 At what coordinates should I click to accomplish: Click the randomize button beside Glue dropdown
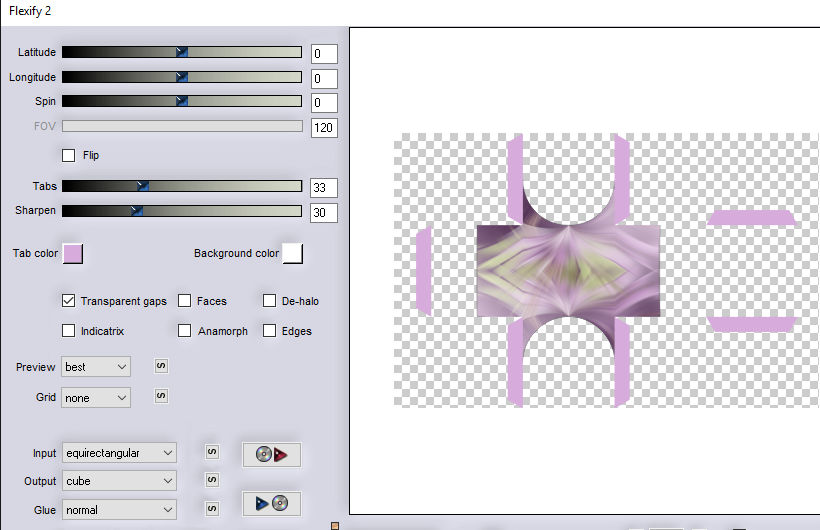212,508
